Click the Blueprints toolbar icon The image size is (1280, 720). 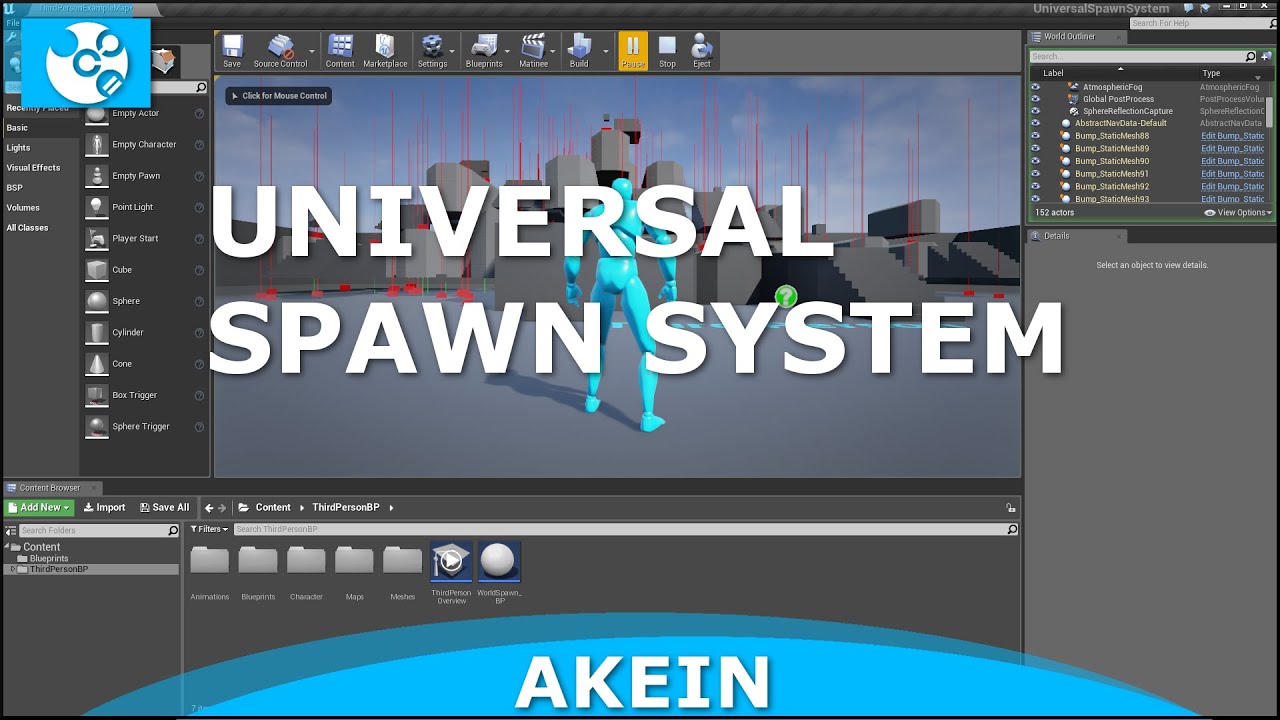(484, 50)
